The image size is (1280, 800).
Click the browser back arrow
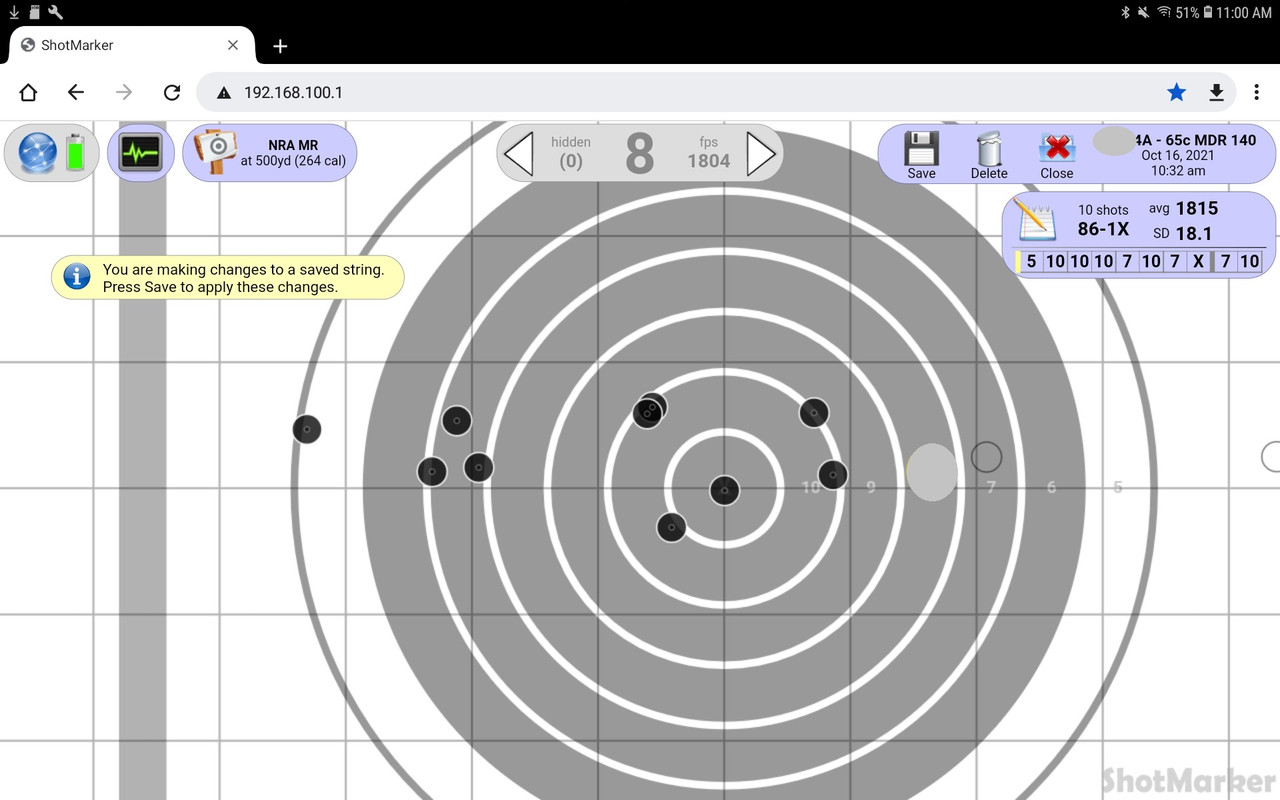(76, 92)
